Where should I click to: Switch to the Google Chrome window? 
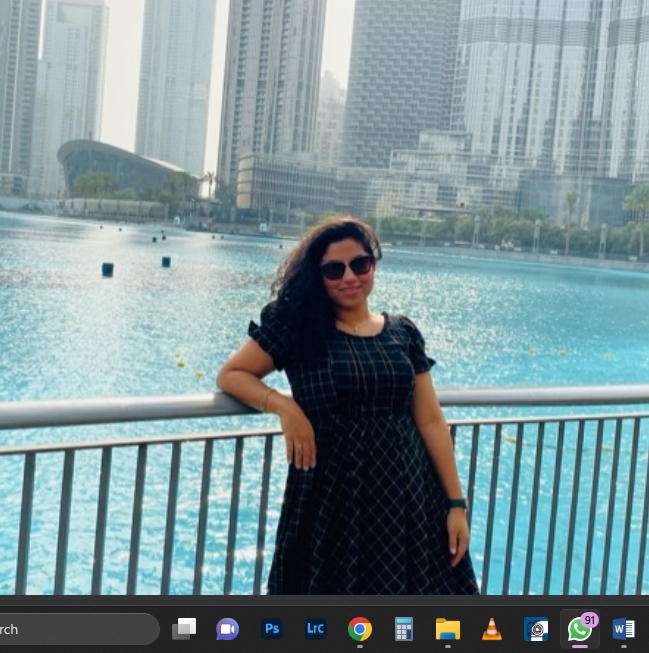[359, 629]
